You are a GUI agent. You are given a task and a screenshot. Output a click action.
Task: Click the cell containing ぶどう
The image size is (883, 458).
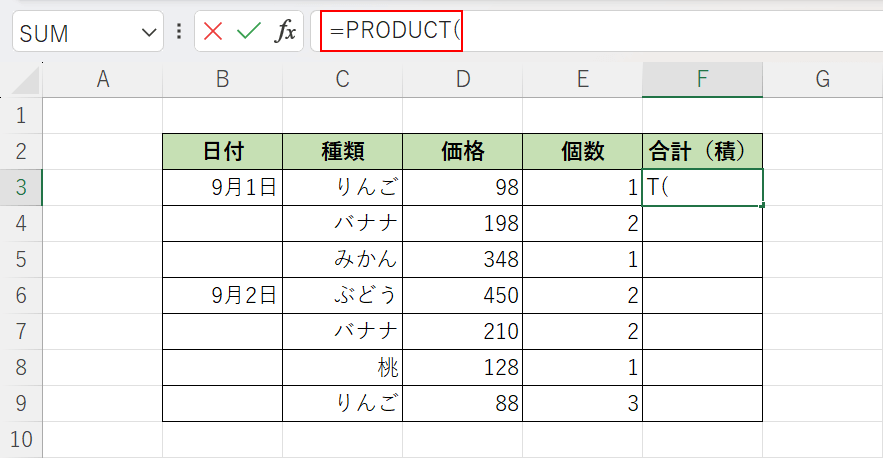coord(342,295)
